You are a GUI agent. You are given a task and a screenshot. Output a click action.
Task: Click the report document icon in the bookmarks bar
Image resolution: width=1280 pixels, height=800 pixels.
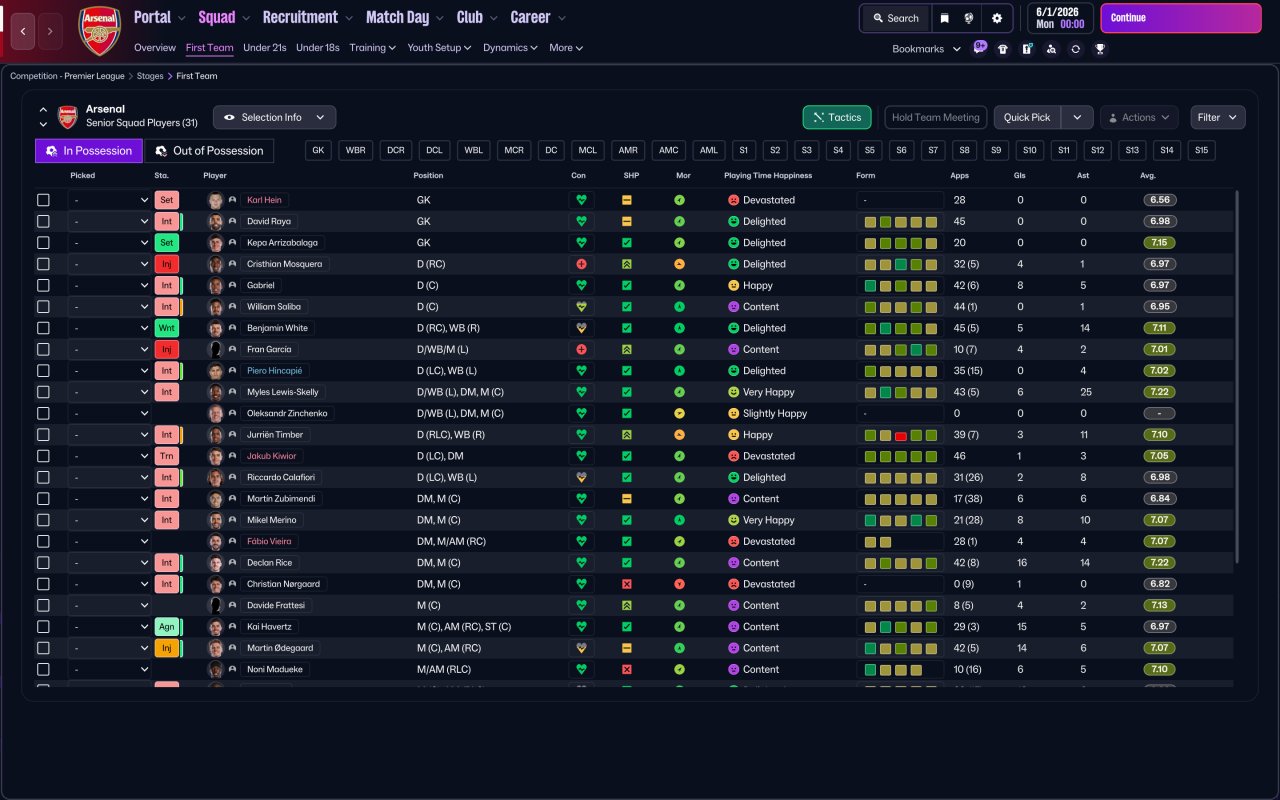tap(1027, 49)
